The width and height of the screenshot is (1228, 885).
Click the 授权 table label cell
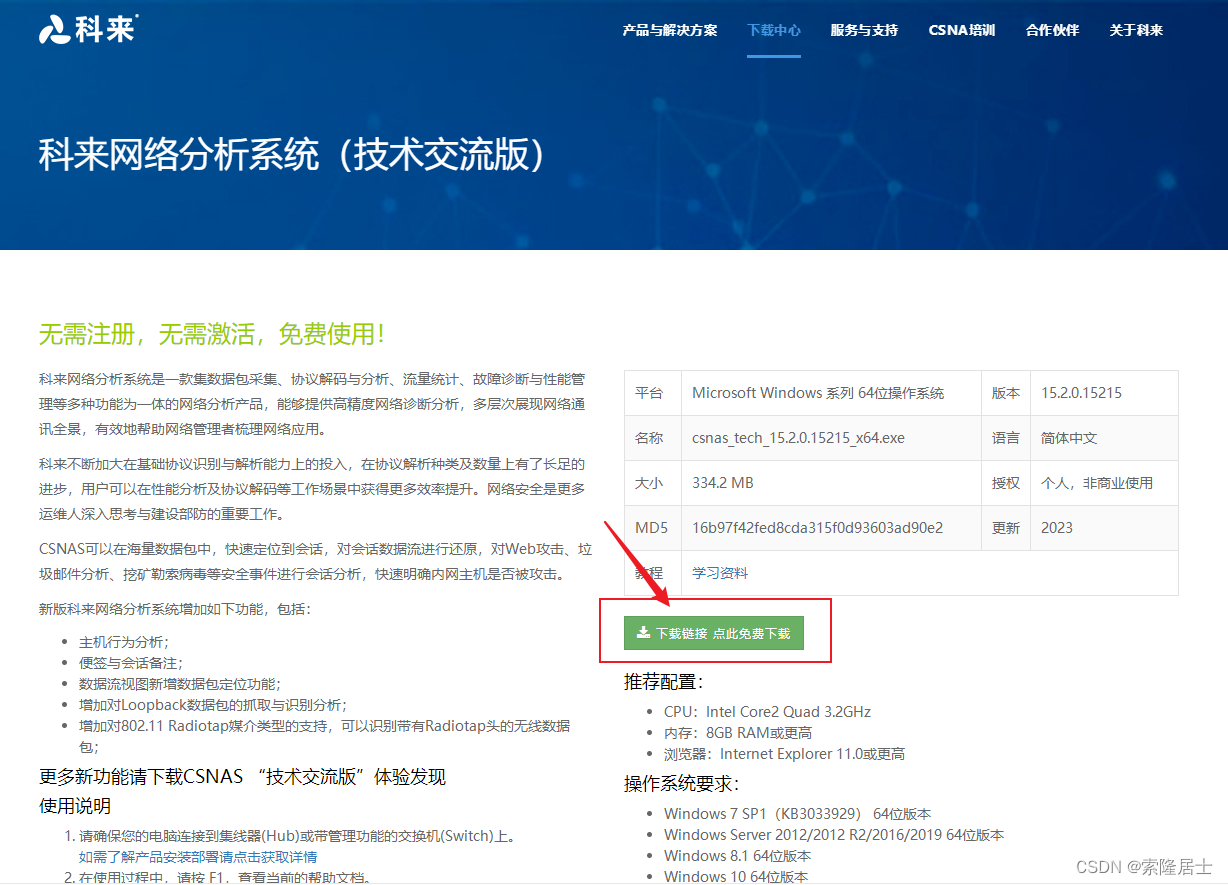[1006, 483]
